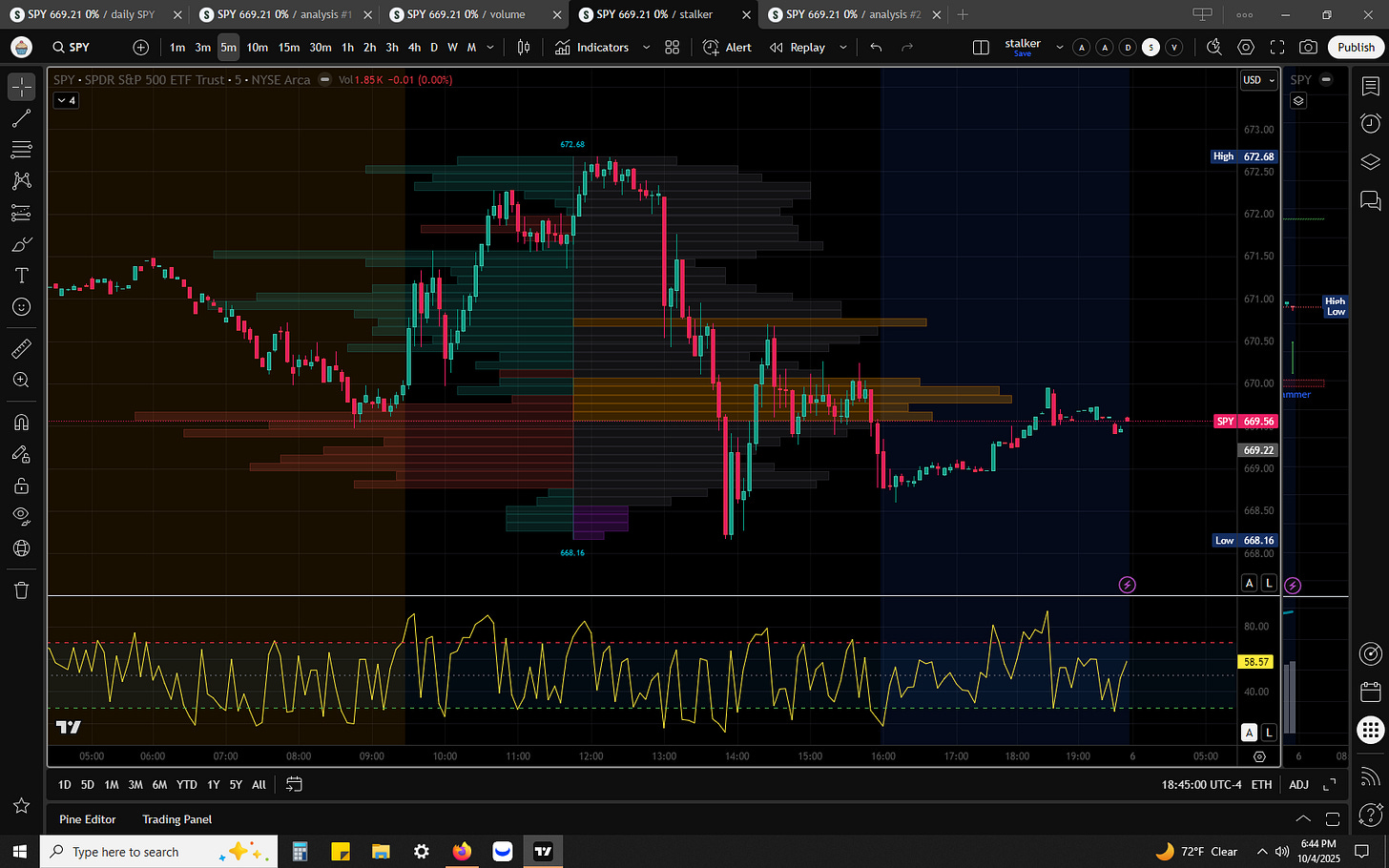The image size is (1389, 868).
Task: Create an Alert
Action: coord(728,47)
